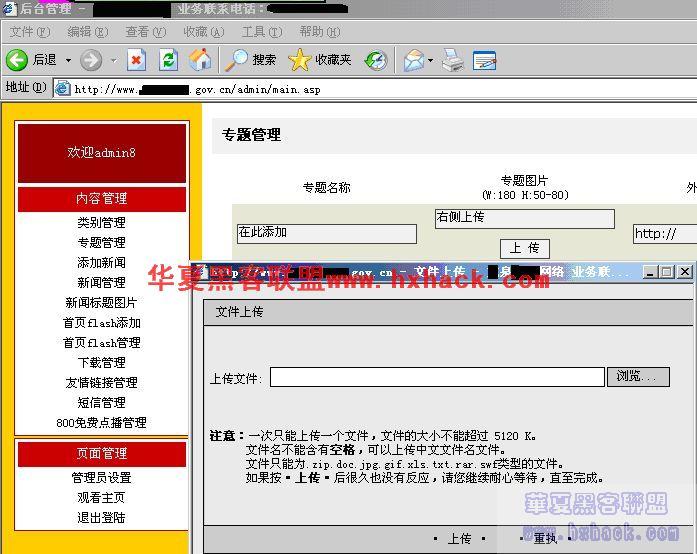The width and height of the screenshot is (697, 554).
Task: Click the Print icon in toolbar
Action: tap(453, 60)
